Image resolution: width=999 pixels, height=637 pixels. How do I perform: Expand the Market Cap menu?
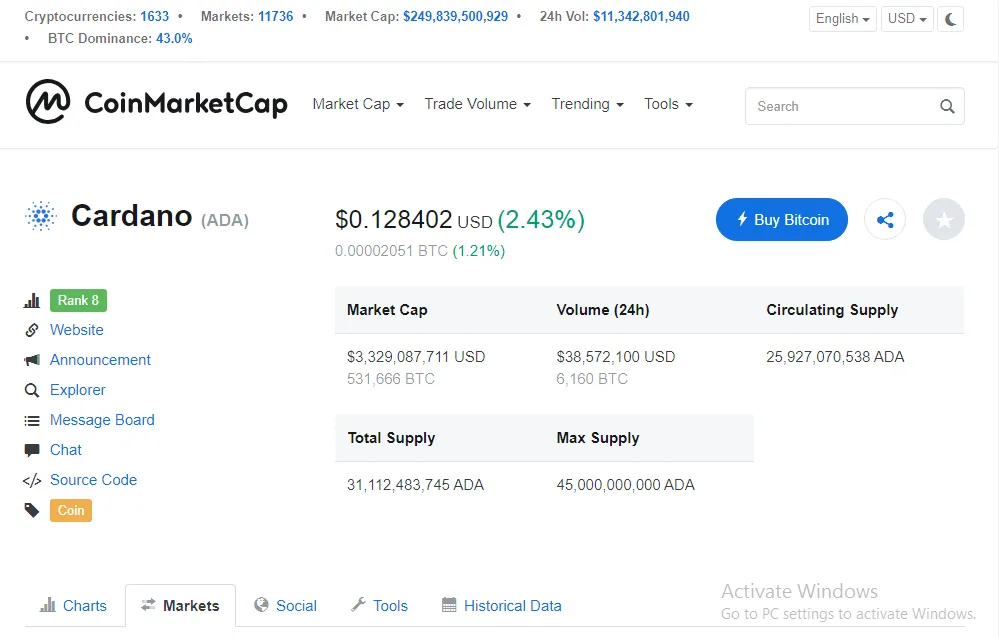pyautogui.click(x=358, y=104)
